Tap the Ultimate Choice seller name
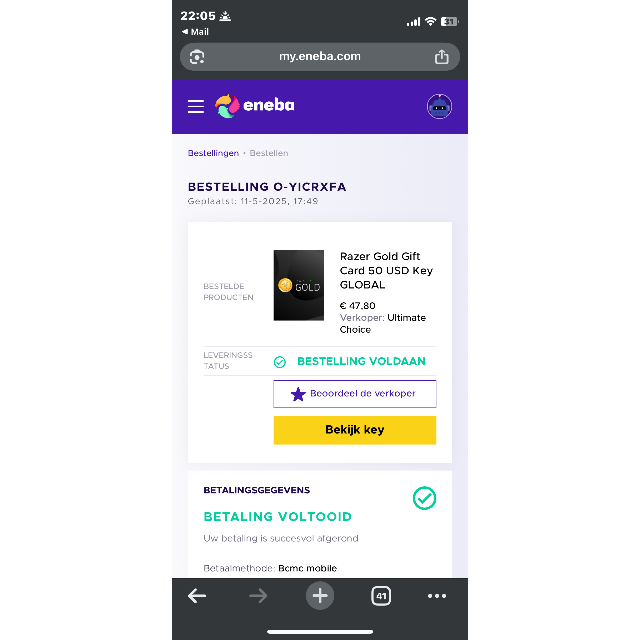 382,324
